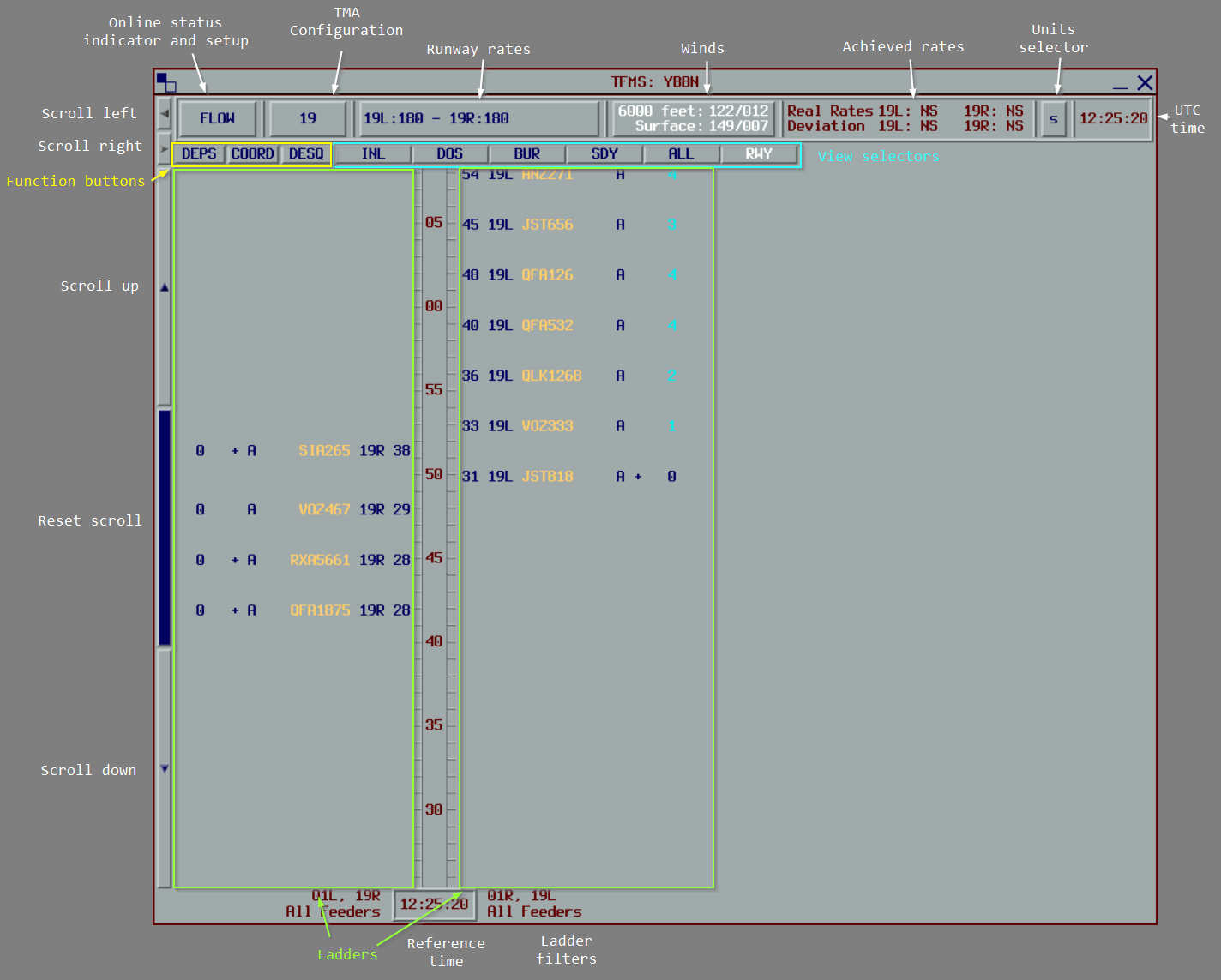This screenshot has width=1221, height=980.
Task: Click the 45 minute mark on timeline
Action: click(434, 558)
